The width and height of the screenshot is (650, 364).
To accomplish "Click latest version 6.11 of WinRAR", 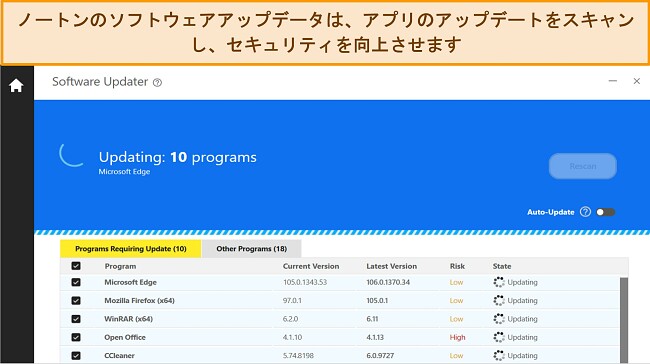I will point(372,319).
